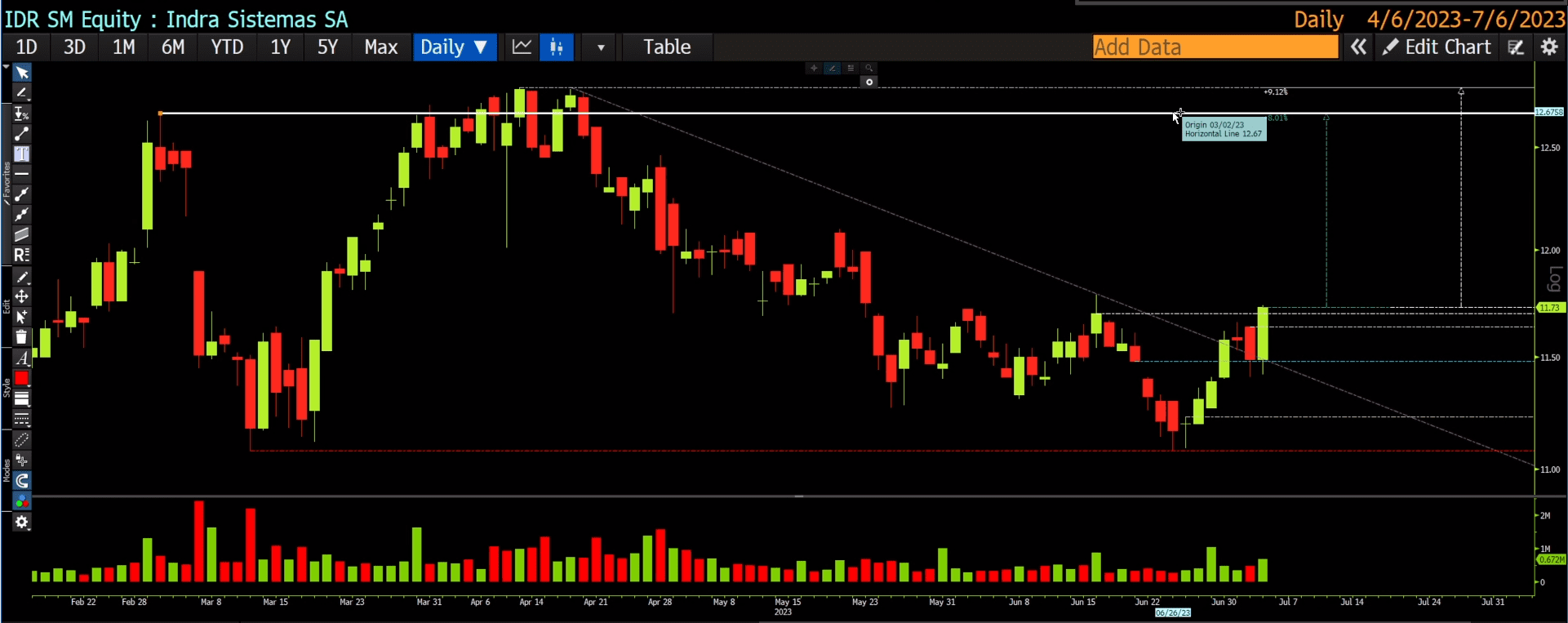Click the date range 4/6/2023-7/6/2023

[1466, 20]
